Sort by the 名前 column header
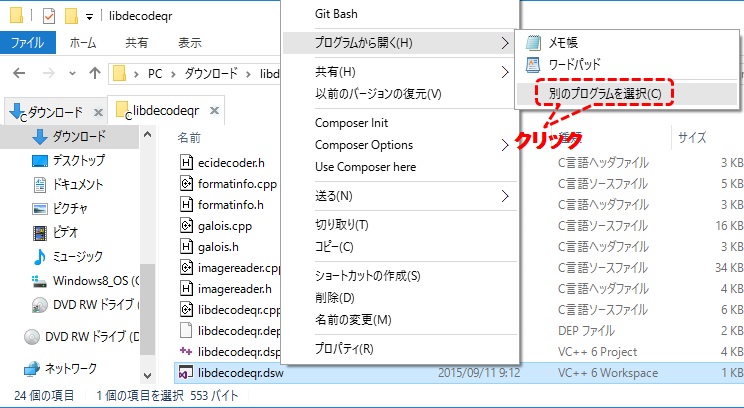The height and width of the screenshot is (408, 744). 188,137
